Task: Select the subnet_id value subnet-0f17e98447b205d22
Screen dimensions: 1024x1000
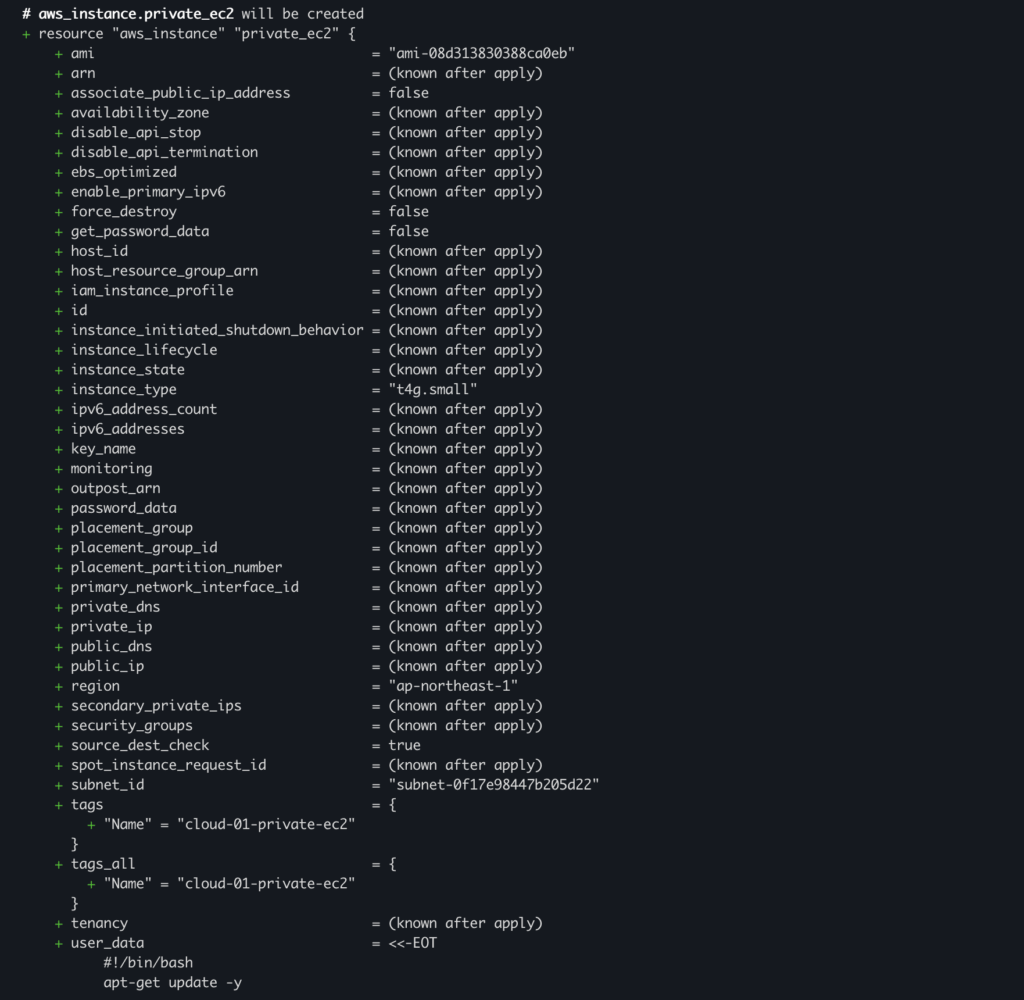Action: point(493,785)
